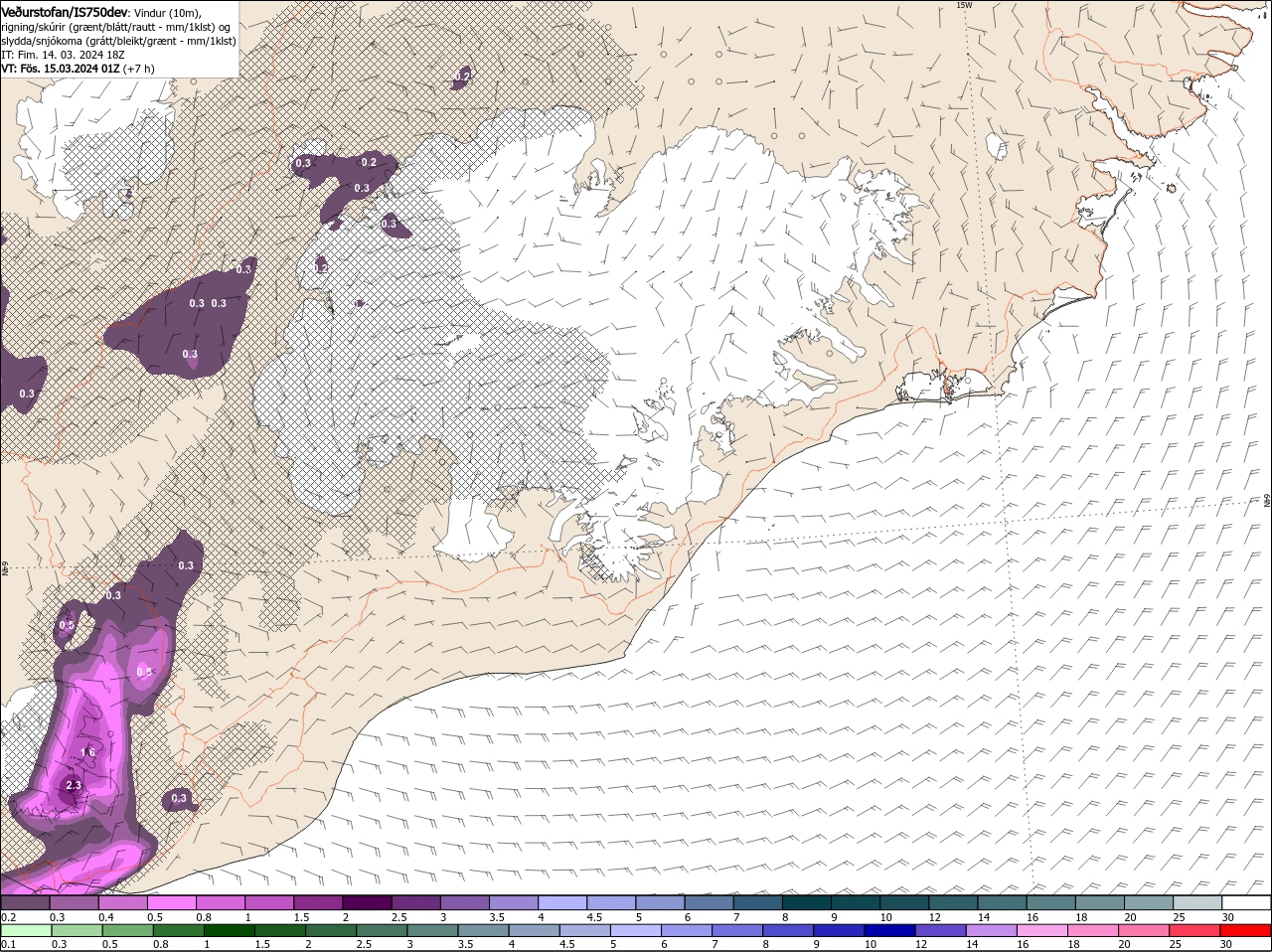The image size is (1272, 952).
Task: Pick the dark teal top-row swatch between 8 and 9
Action: [807, 902]
